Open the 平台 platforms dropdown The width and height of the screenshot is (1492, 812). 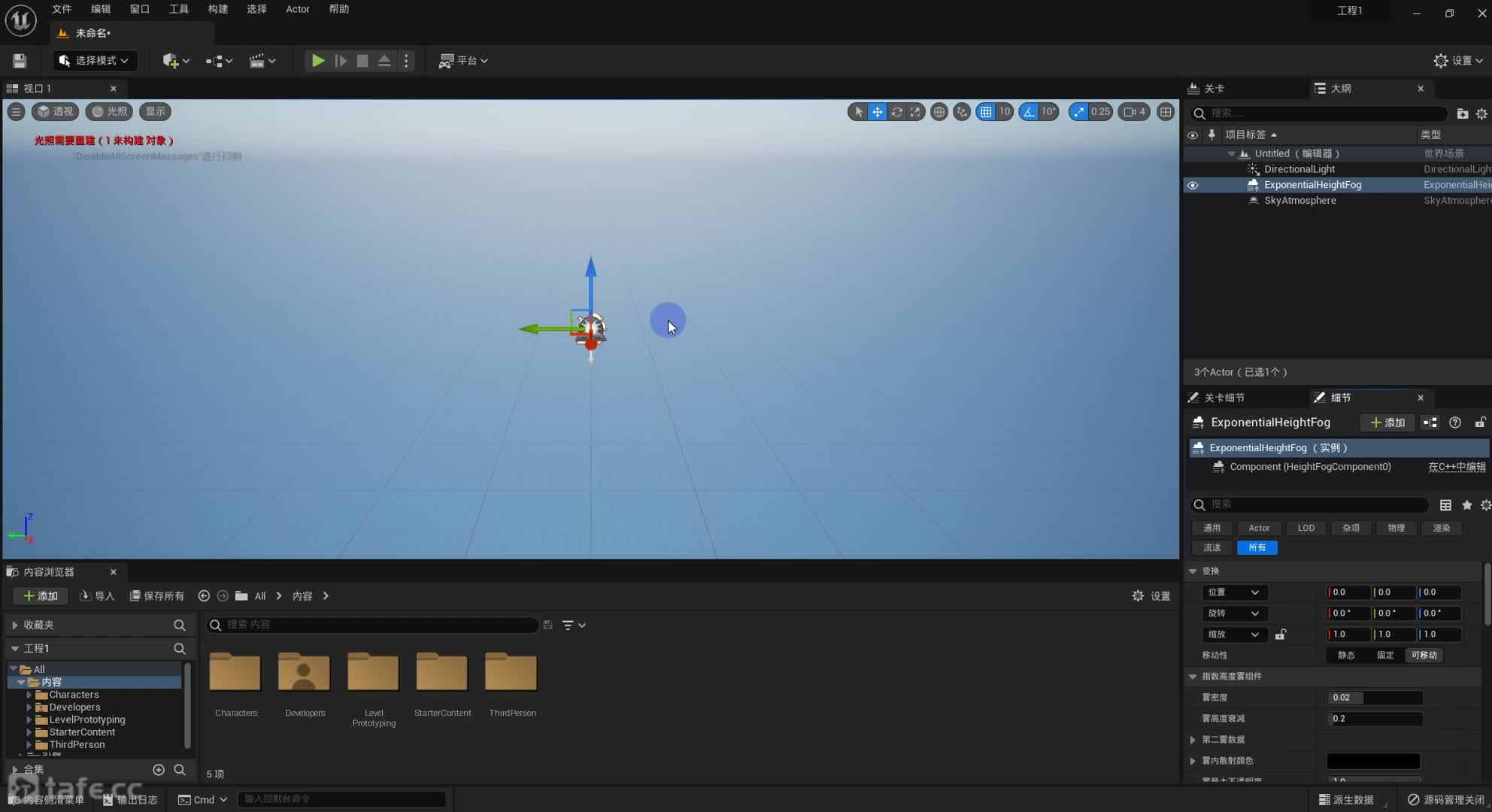(x=463, y=61)
